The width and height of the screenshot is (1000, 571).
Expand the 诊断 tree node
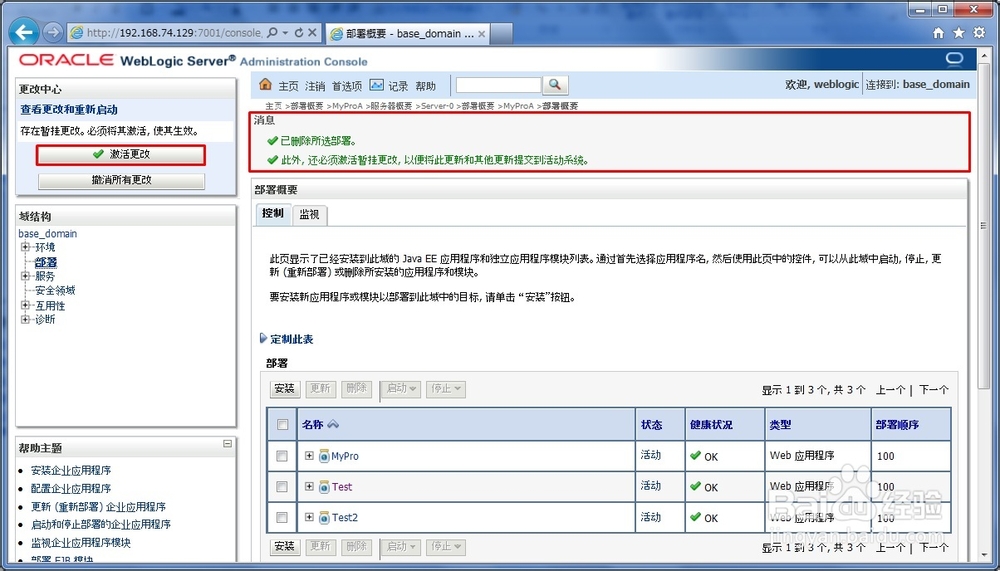click(25, 319)
